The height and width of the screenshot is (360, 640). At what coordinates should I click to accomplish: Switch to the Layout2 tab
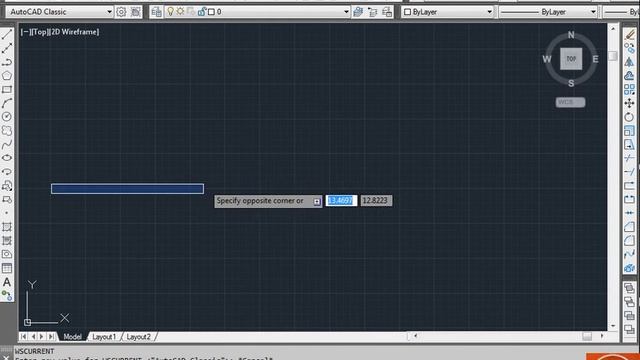tap(138, 337)
